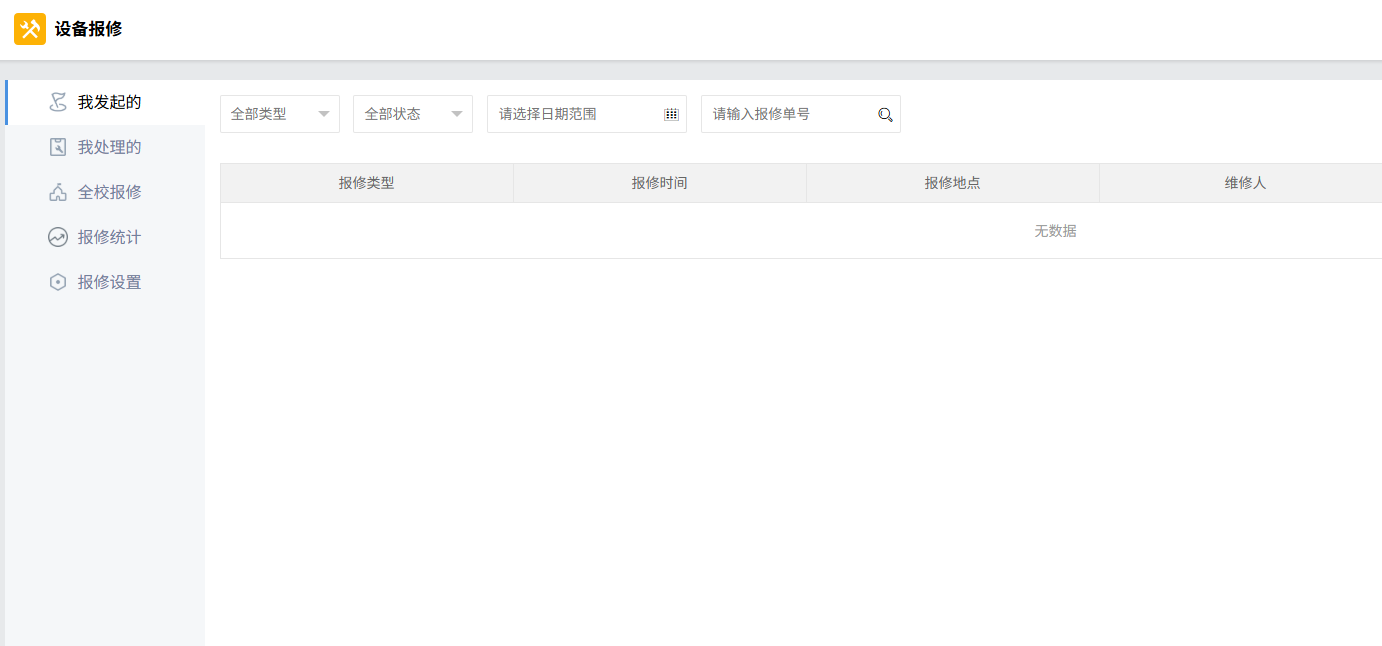Open the 报修统计 menu label
The image size is (1382, 646).
tap(110, 237)
